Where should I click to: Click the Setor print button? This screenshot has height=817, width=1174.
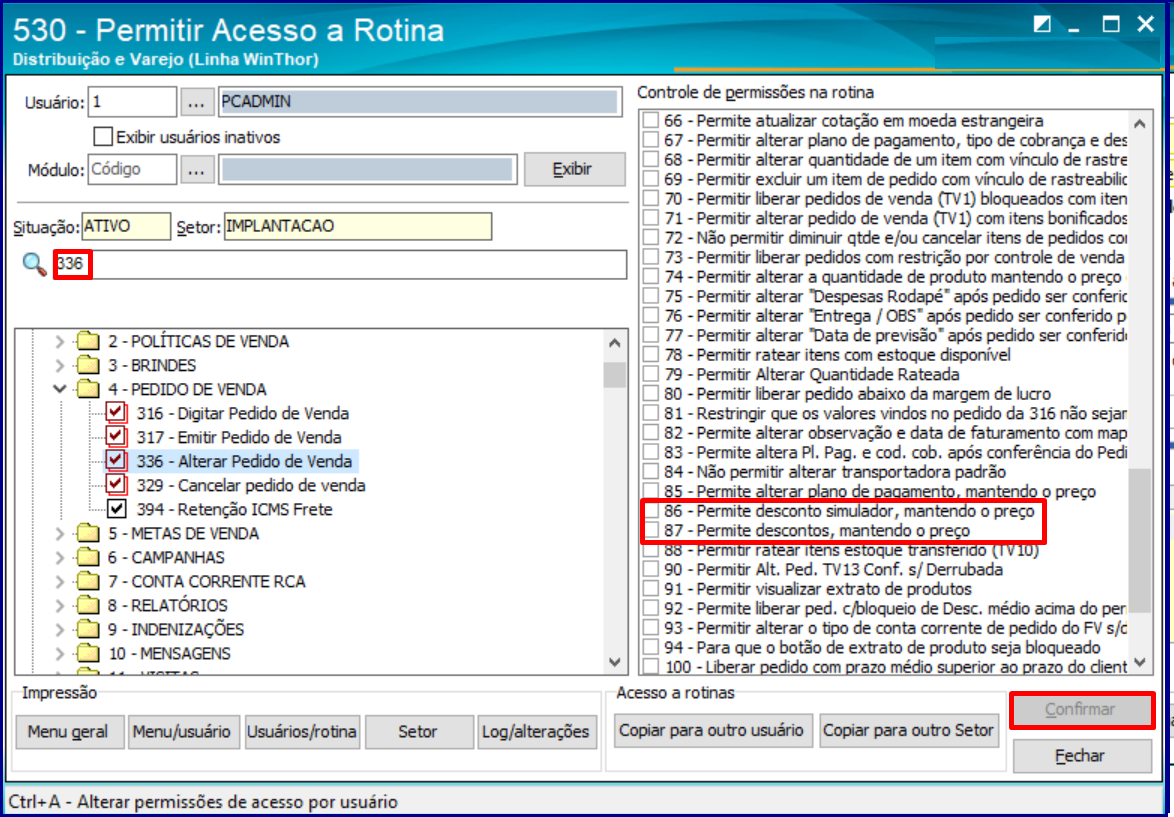419,732
